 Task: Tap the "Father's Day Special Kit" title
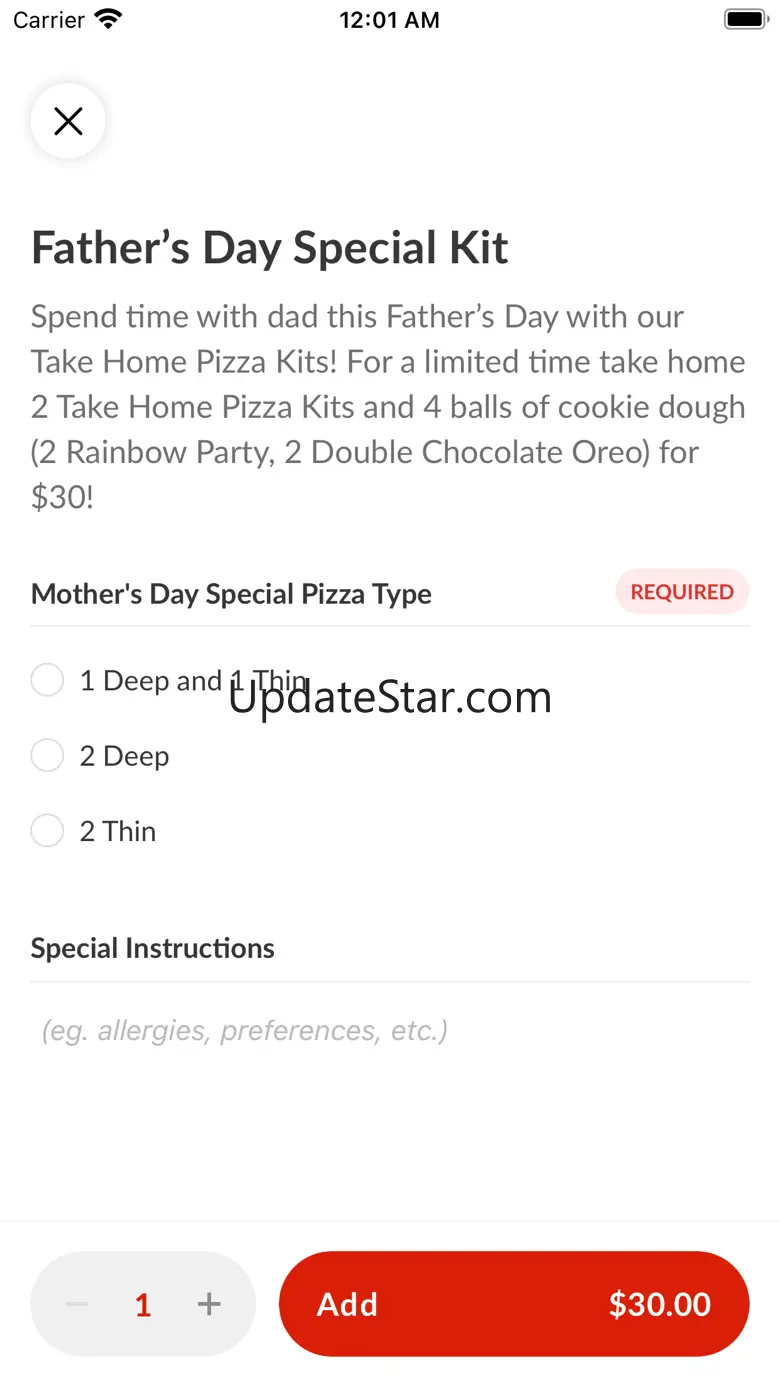[270, 248]
